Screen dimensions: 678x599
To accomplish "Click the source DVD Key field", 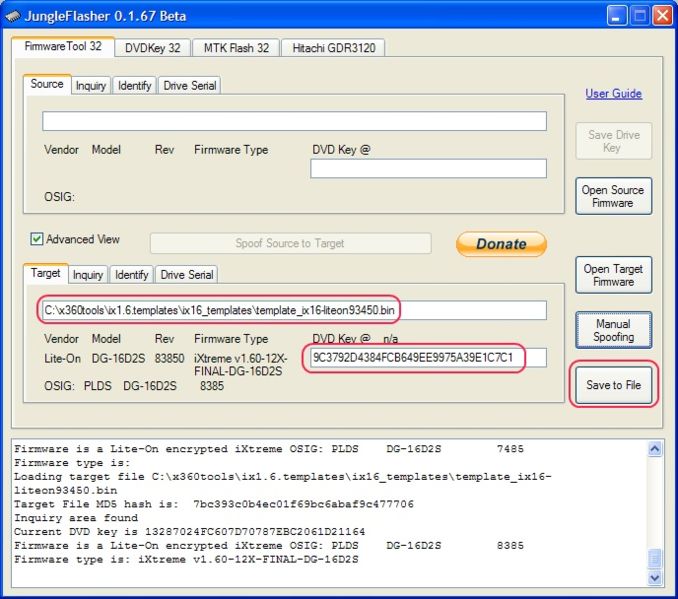I will (429, 168).
